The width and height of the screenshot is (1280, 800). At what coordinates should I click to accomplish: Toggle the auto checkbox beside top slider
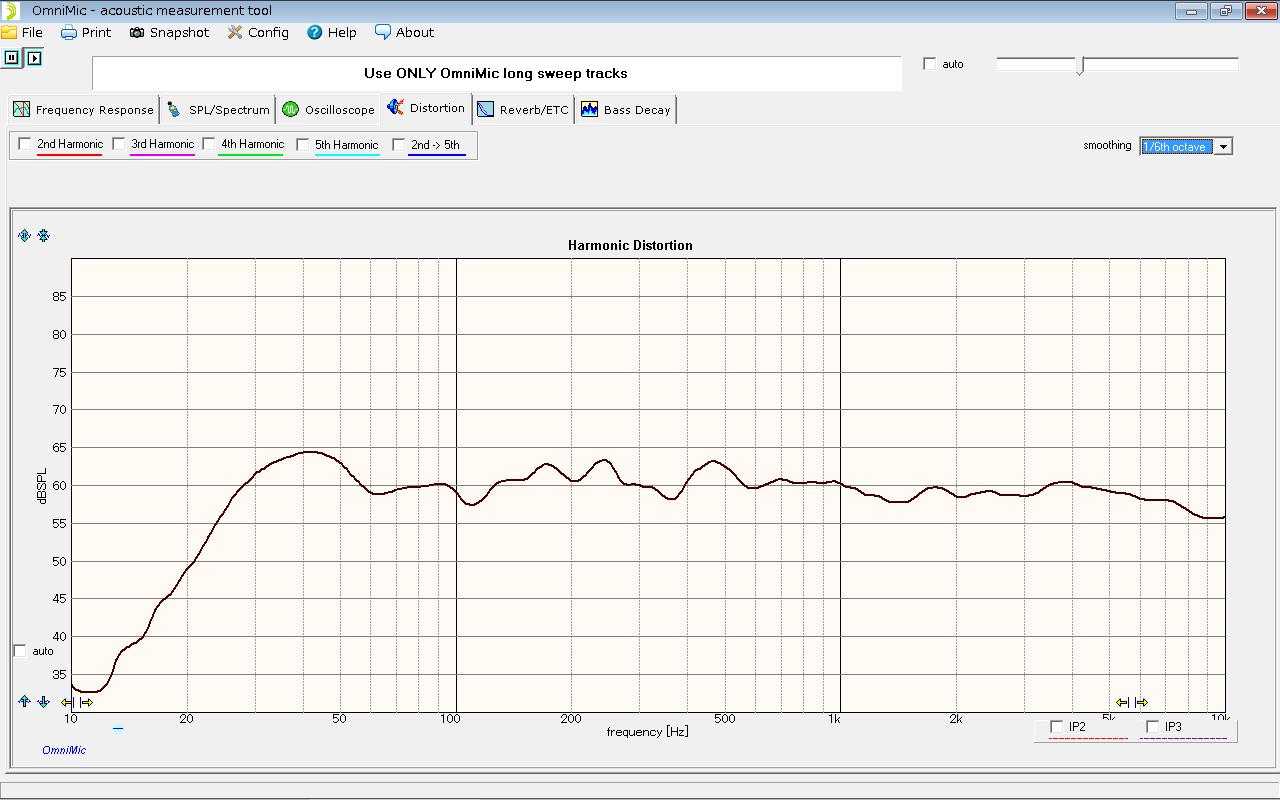point(930,64)
